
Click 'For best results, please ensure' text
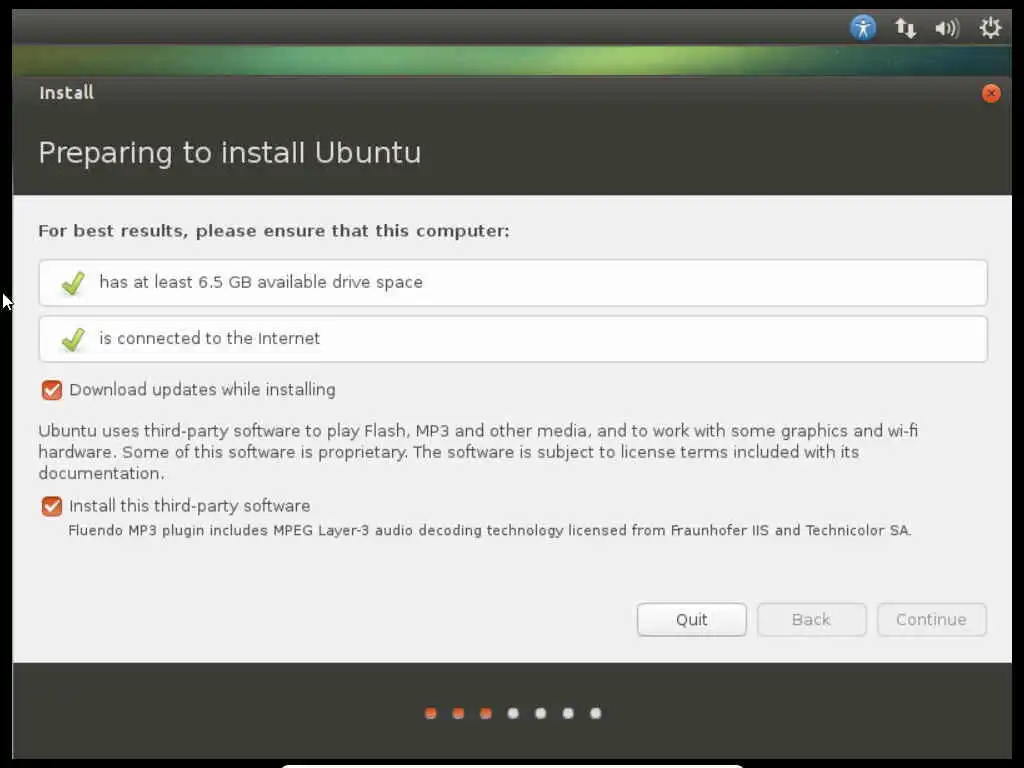pos(274,231)
